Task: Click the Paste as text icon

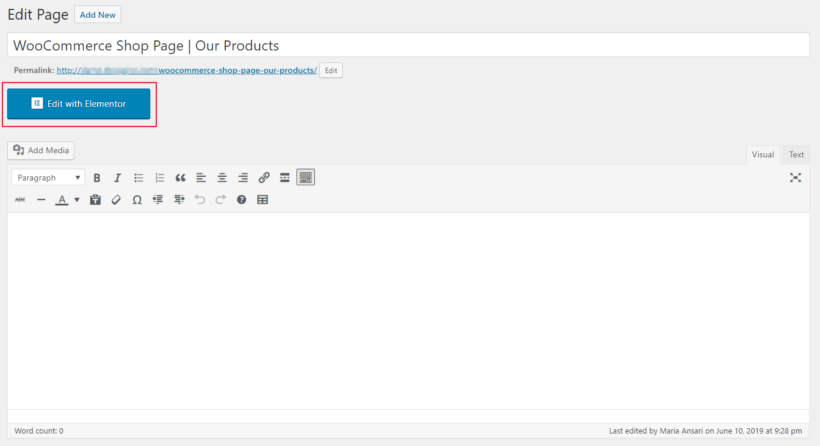Action: (x=95, y=200)
